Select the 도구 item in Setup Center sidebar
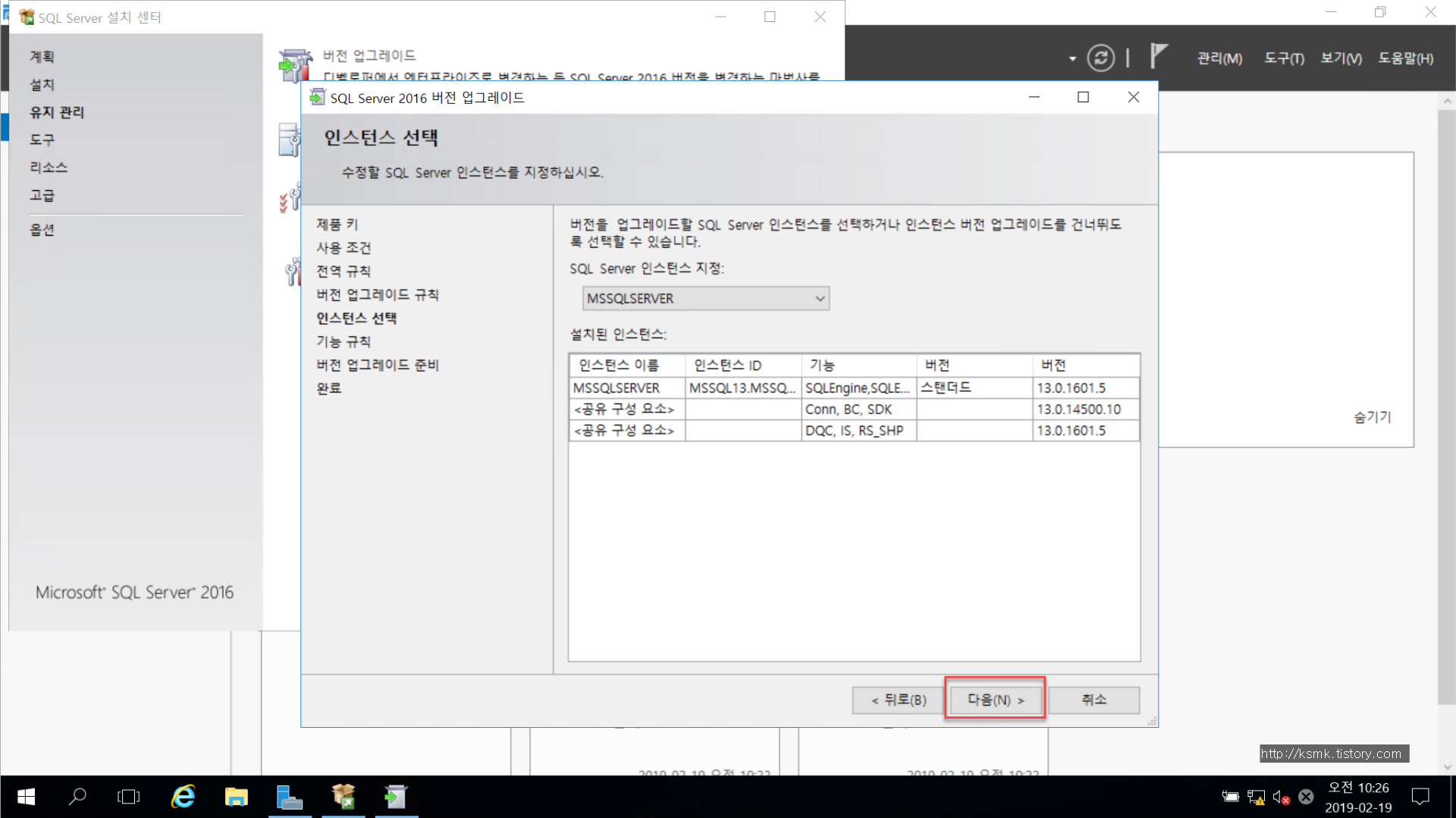The height and width of the screenshot is (818, 1456). coord(42,140)
